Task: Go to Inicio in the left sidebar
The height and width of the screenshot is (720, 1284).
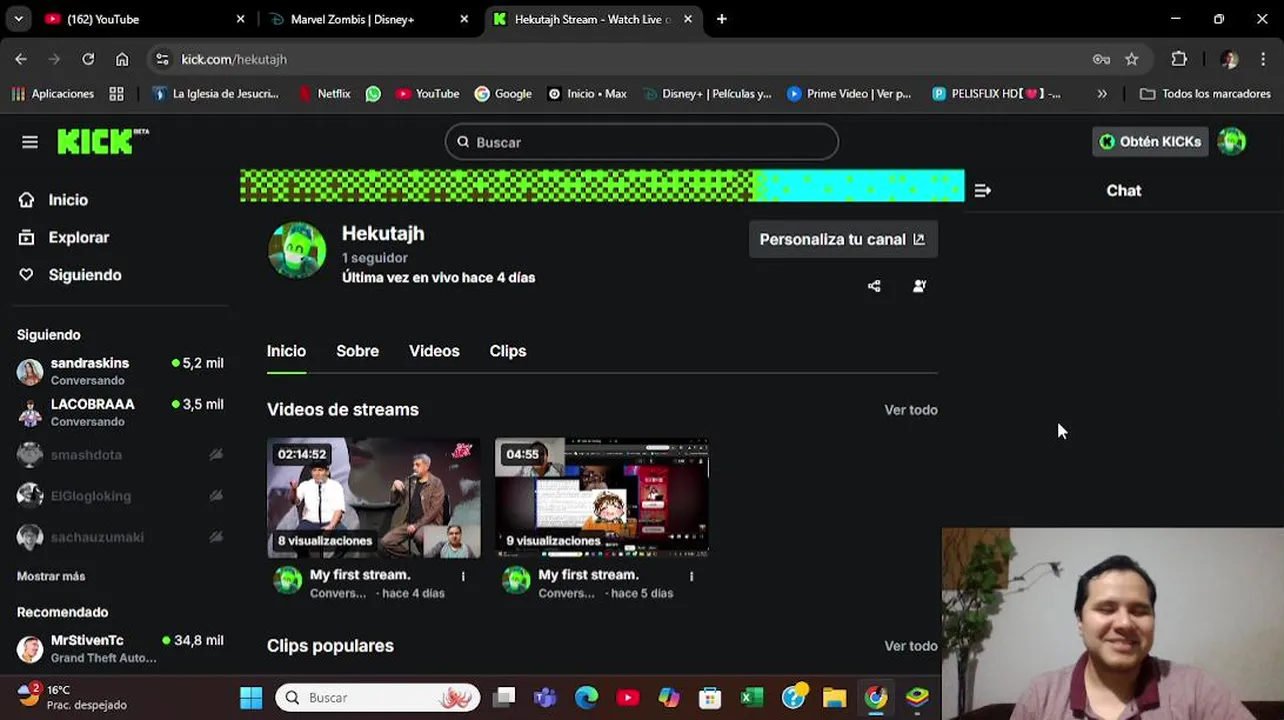Action: (x=68, y=200)
